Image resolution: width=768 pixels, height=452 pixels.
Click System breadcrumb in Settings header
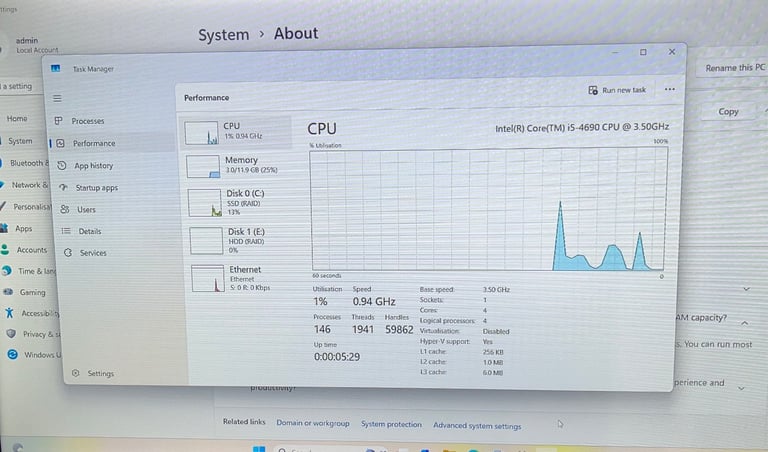[x=223, y=35]
